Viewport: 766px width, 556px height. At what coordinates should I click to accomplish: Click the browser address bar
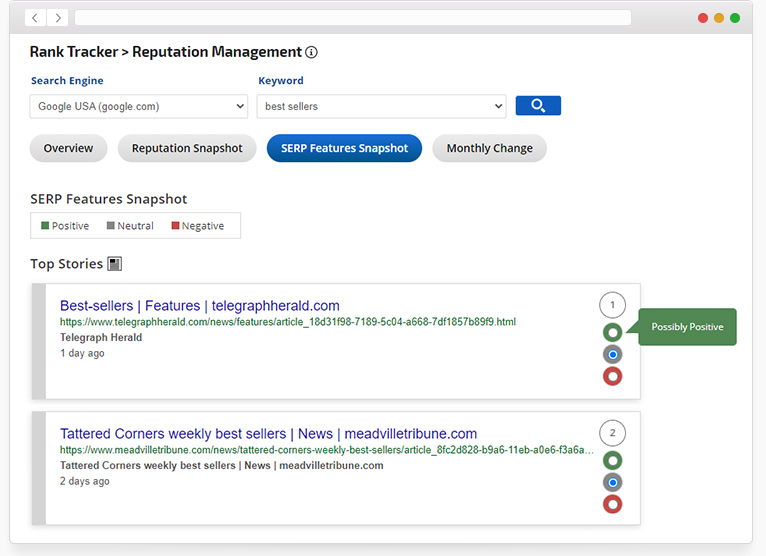[x=352, y=18]
